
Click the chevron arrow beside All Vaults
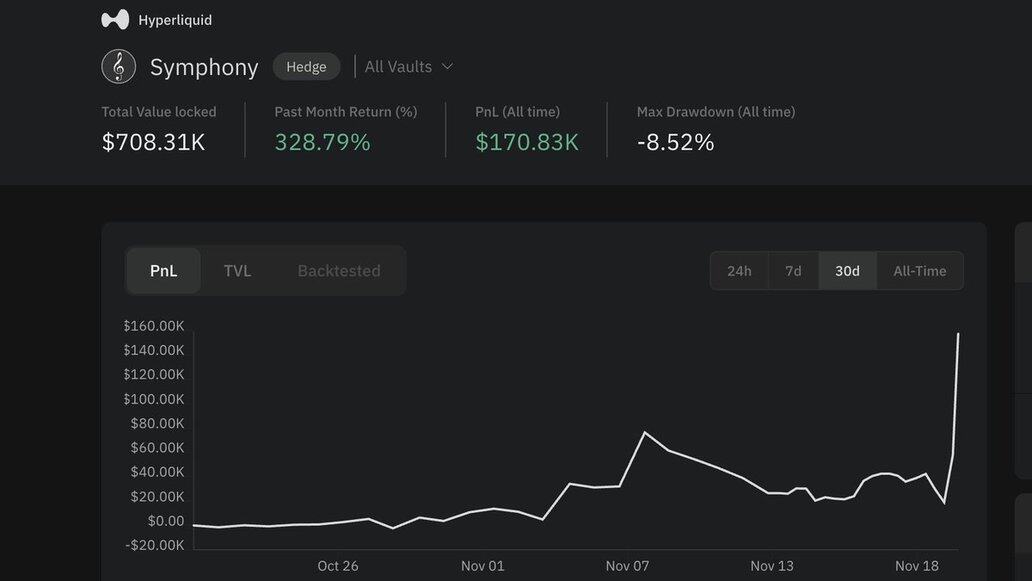click(x=447, y=67)
